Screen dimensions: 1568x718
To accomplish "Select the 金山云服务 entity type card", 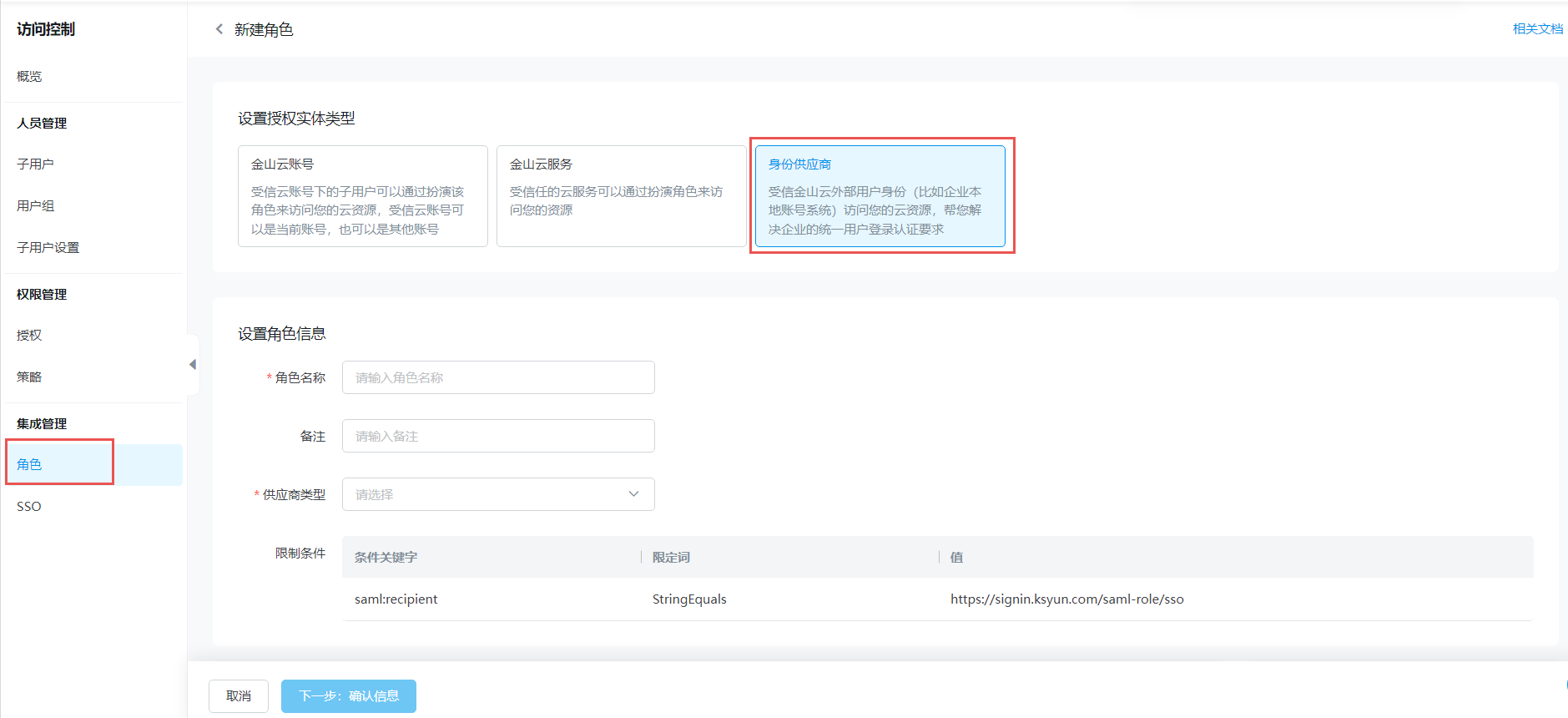I will (x=621, y=196).
